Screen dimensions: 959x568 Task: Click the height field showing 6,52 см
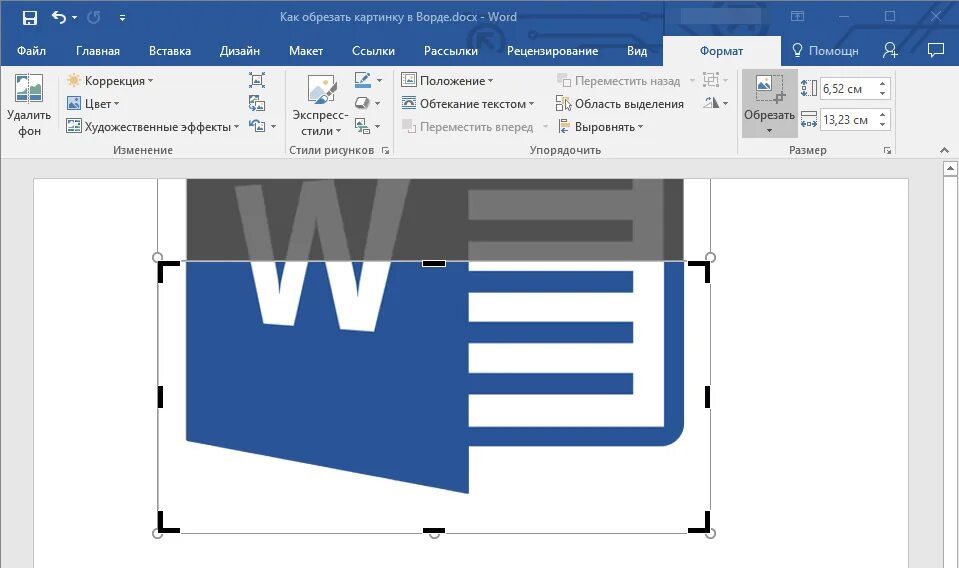pyautogui.click(x=847, y=89)
